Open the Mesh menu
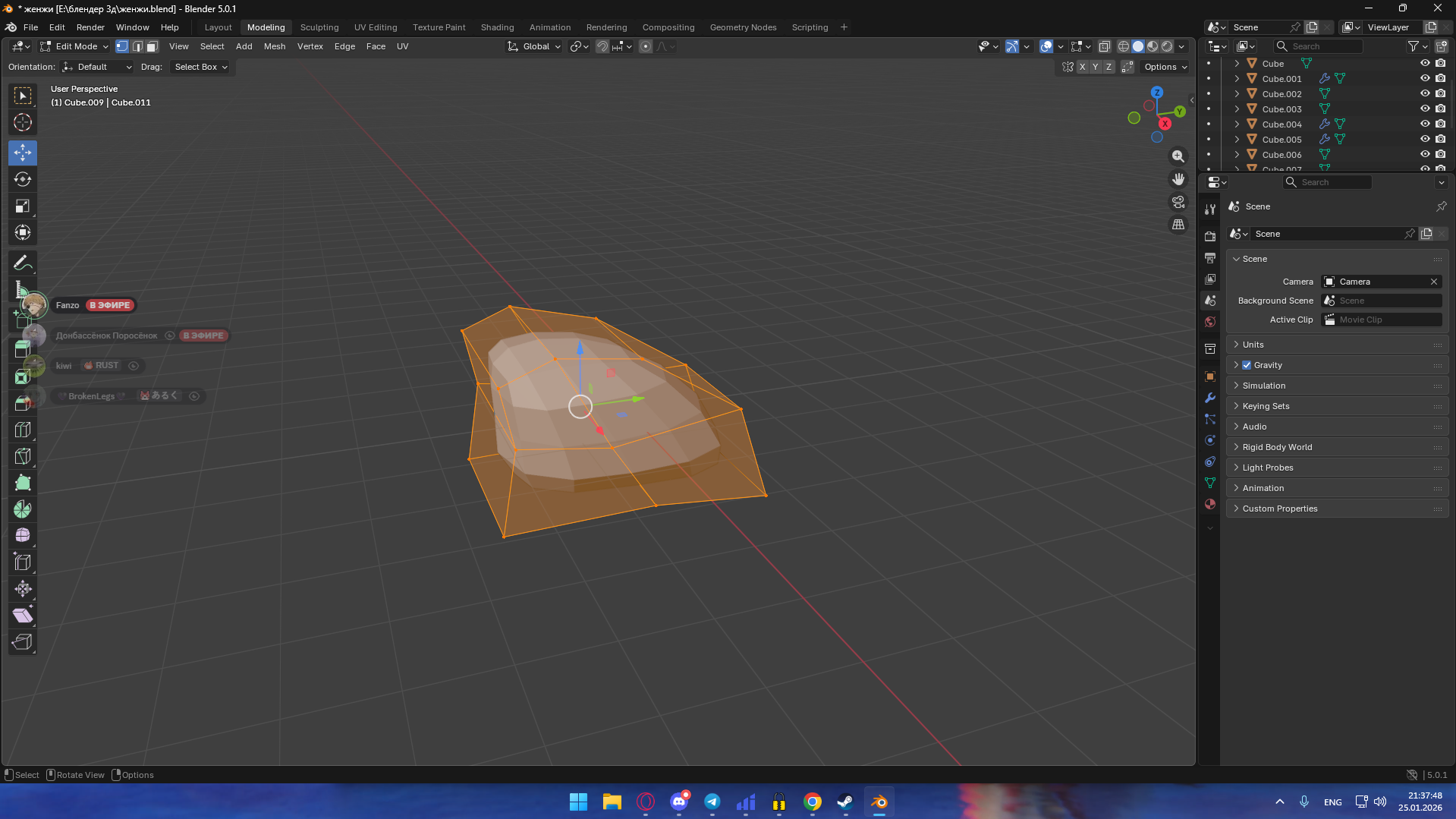This screenshot has height=819, width=1456. click(275, 46)
